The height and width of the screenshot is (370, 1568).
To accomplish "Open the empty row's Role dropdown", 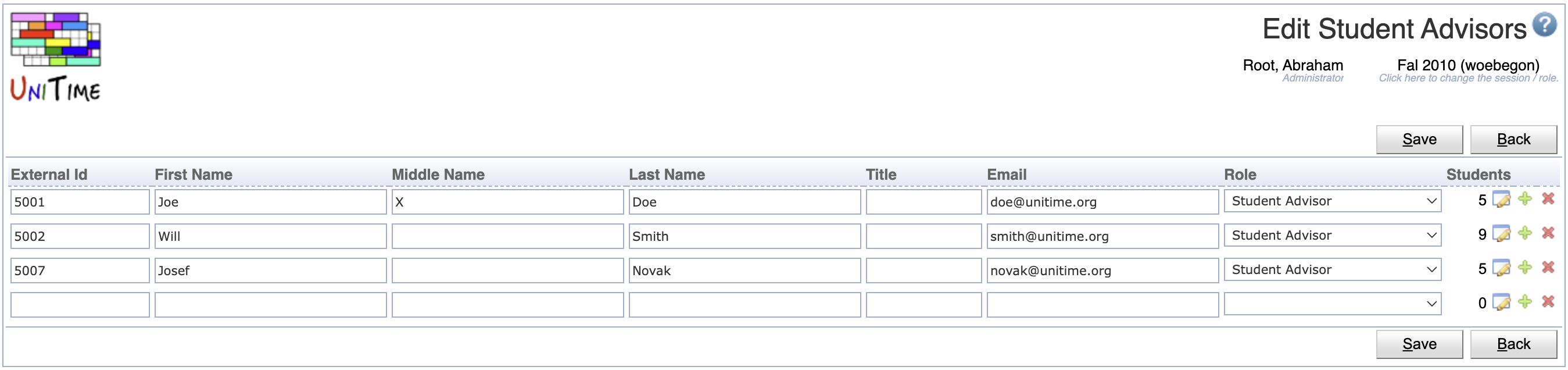I will (x=1332, y=304).
